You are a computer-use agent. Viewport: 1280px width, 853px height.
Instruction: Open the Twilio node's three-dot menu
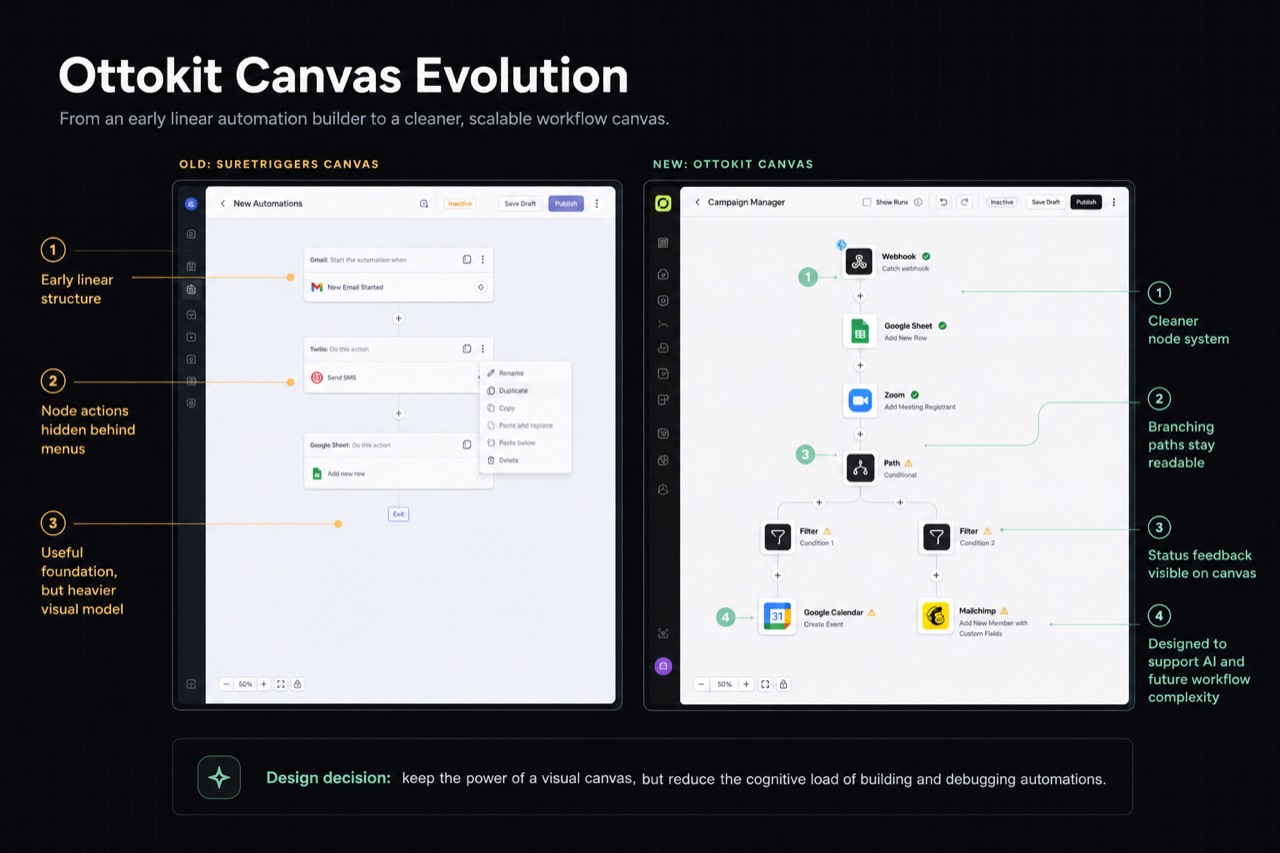(482, 349)
